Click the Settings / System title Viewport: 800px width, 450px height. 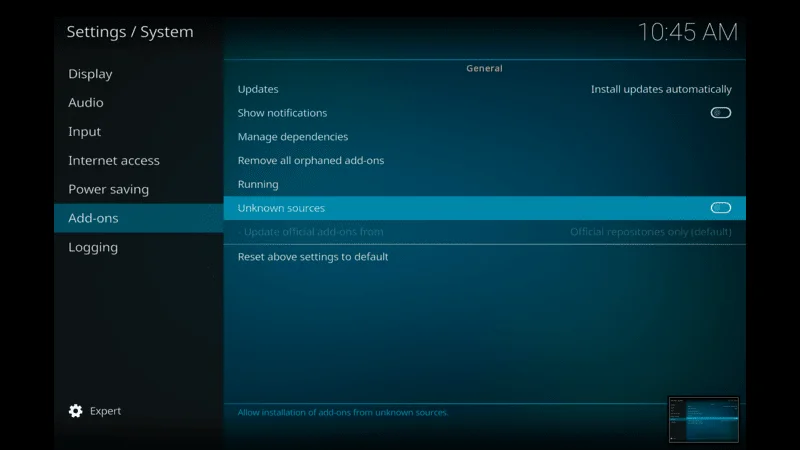tap(130, 32)
